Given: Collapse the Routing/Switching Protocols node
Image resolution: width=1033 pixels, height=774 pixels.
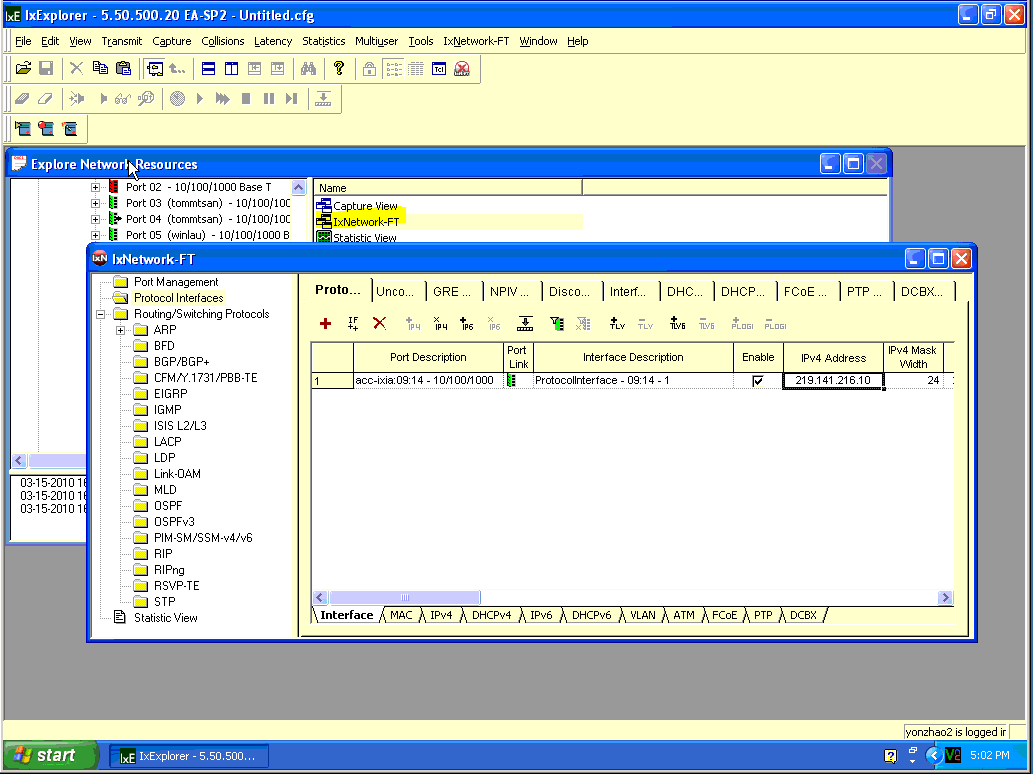Looking at the screenshot, I should [x=101, y=314].
